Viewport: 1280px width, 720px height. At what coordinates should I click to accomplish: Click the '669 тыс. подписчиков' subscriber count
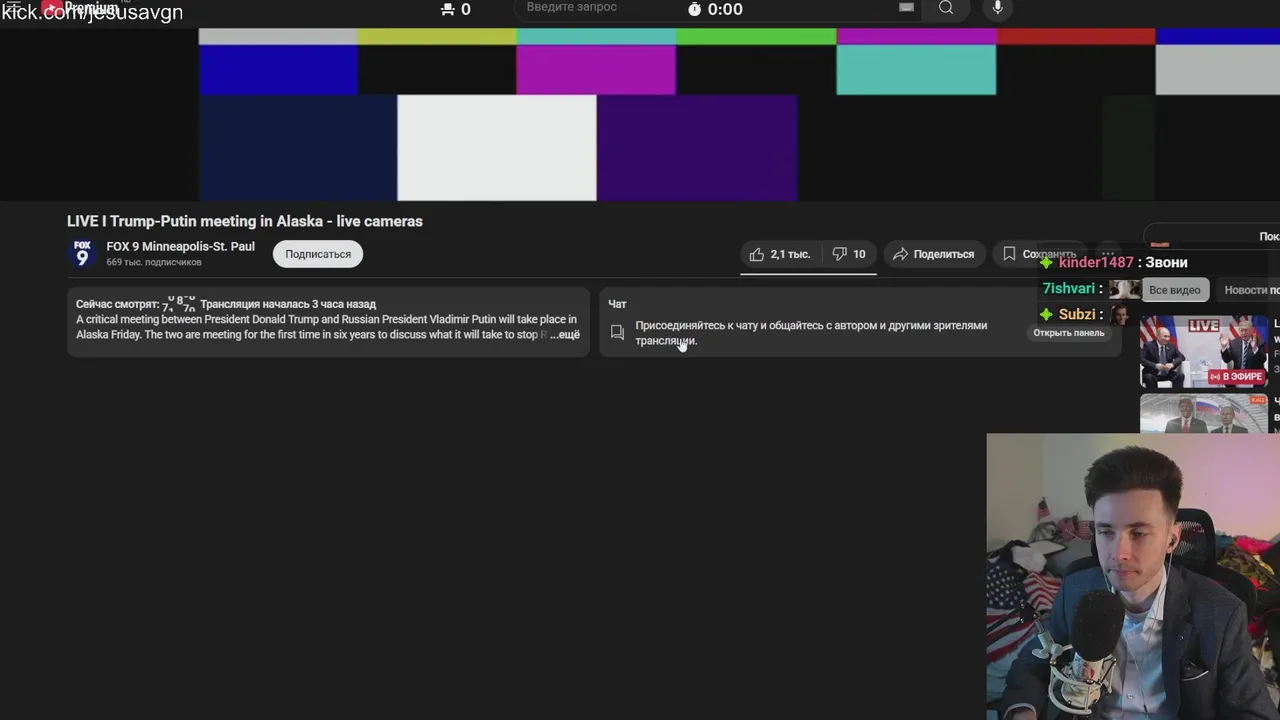154,262
